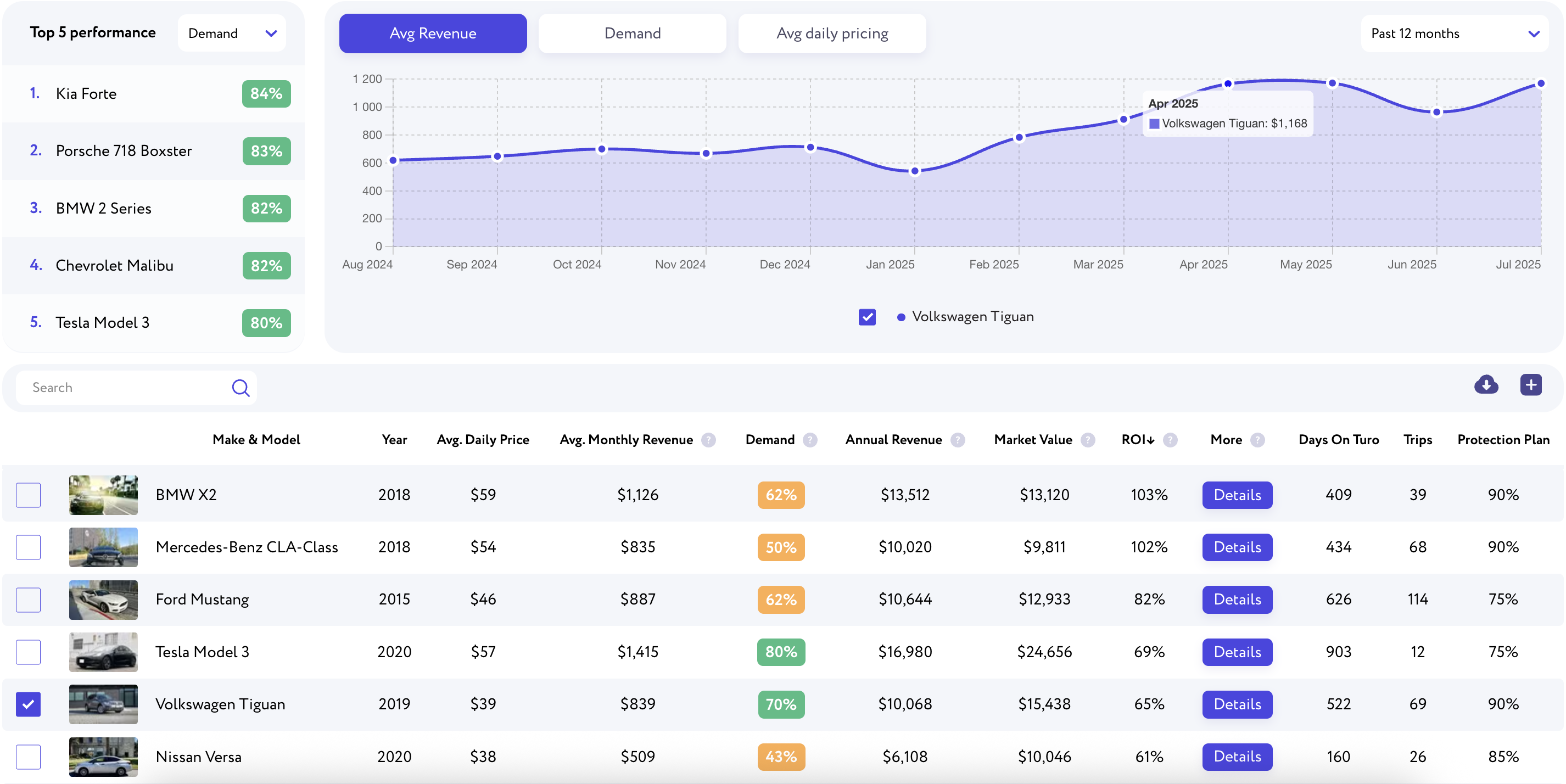Open Details for Nissan Versa

point(1237,757)
